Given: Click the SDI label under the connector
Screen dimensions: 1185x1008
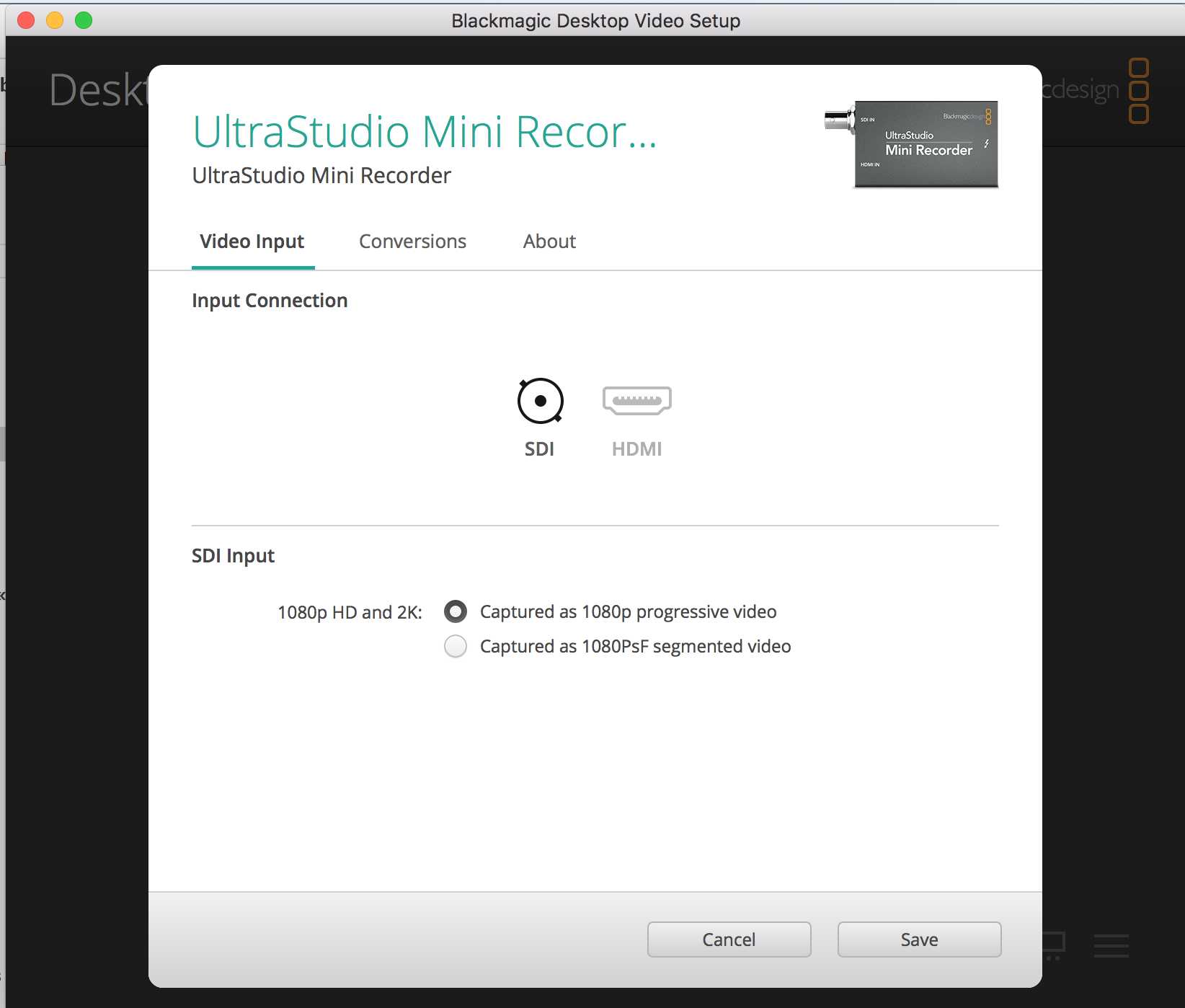Looking at the screenshot, I should 539,449.
